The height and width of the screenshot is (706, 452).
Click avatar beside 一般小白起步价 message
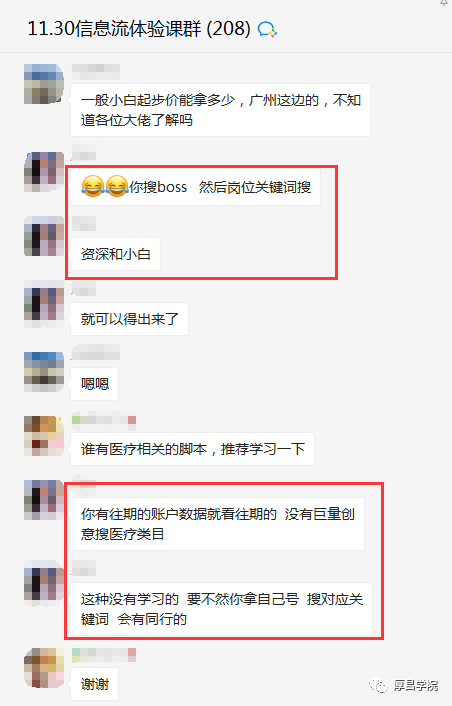pyautogui.click(x=44, y=84)
